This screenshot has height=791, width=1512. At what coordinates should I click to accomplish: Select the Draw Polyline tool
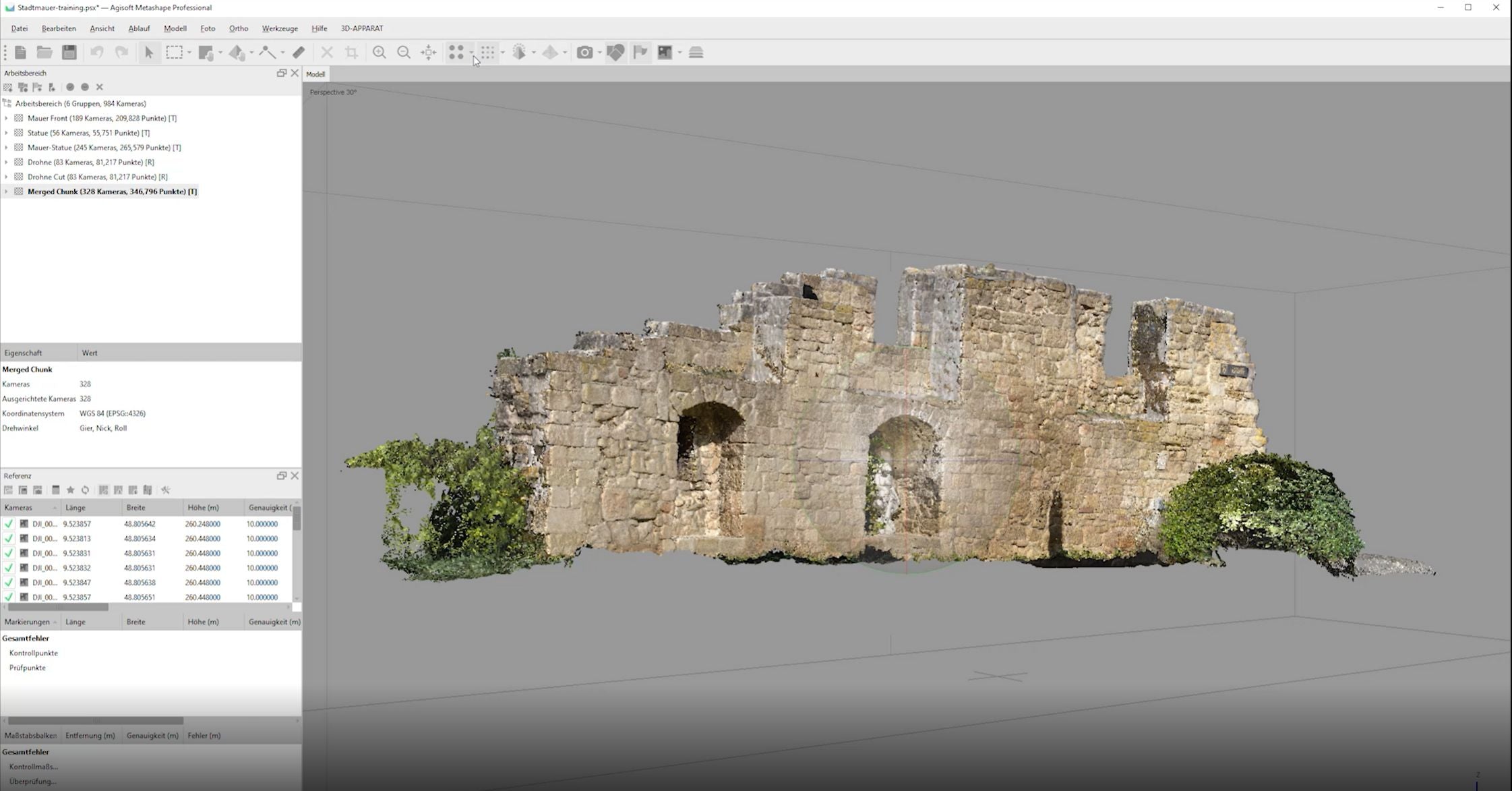(268, 53)
